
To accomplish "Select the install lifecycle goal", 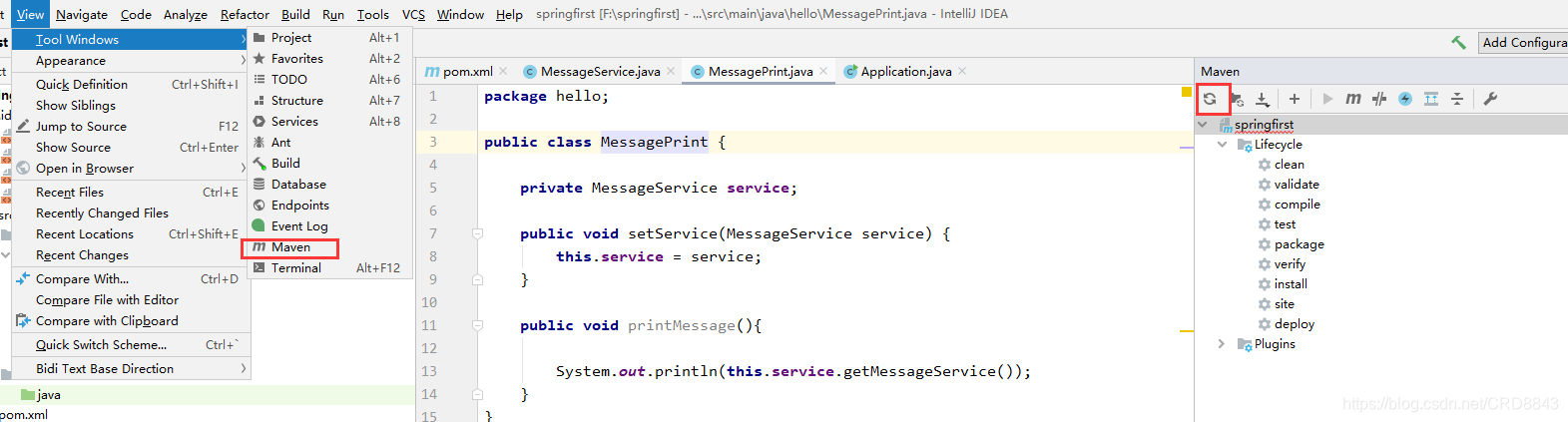I will (x=1291, y=284).
